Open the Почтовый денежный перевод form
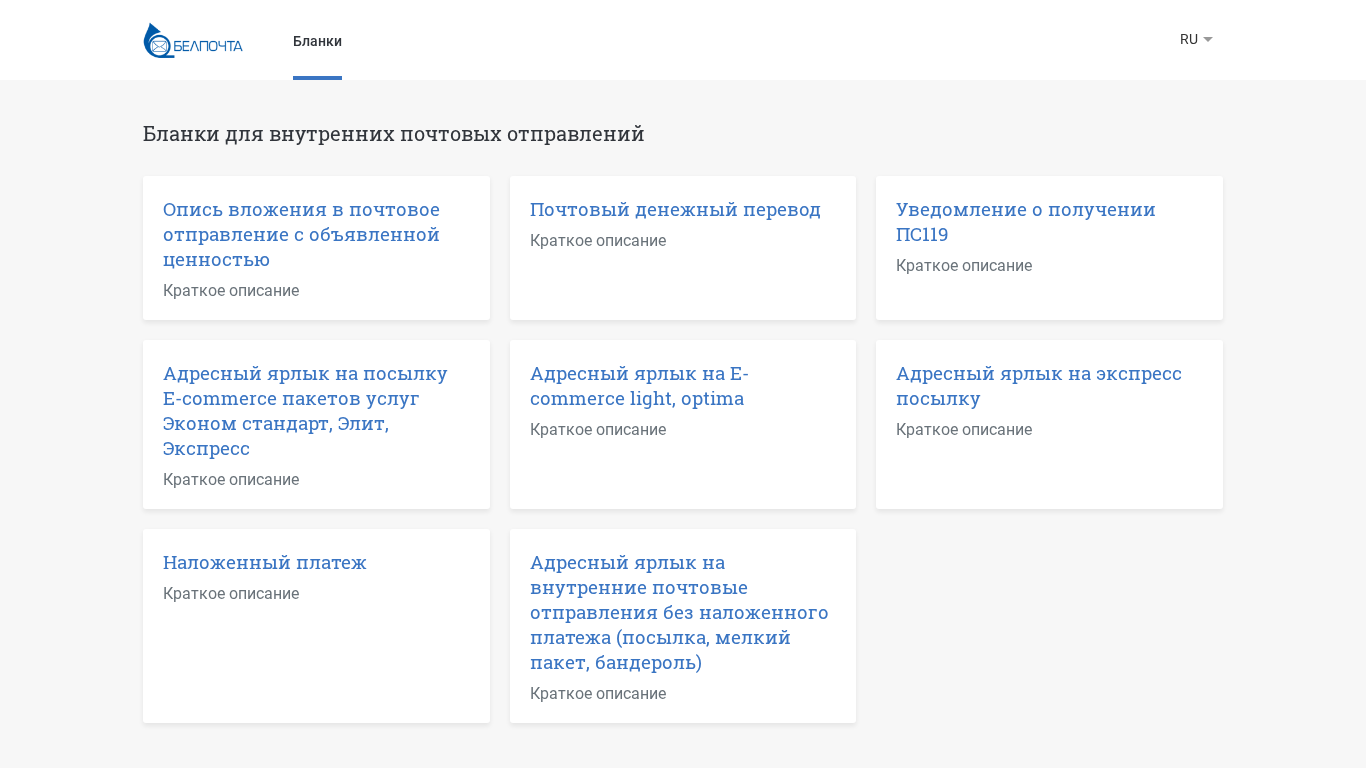 pos(675,210)
